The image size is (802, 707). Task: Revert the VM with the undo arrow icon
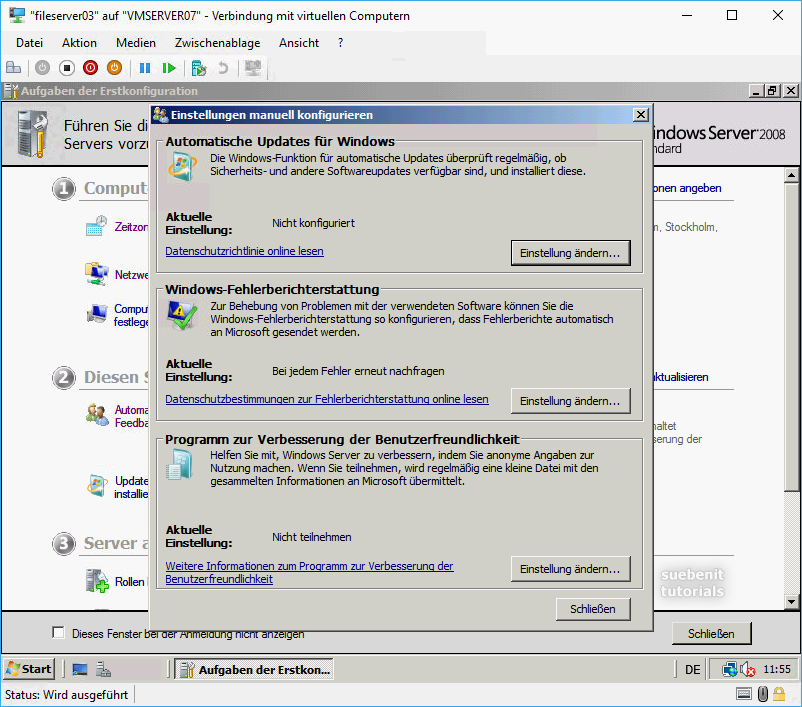222,68
